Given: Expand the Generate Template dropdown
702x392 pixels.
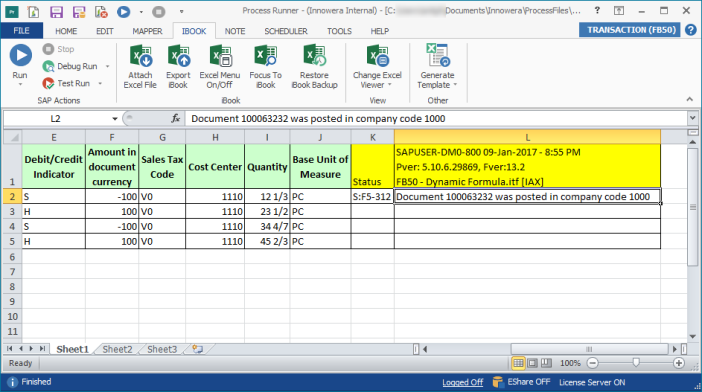Looking at the screenshot, I should pyautogui.click(x=437, y=67).
